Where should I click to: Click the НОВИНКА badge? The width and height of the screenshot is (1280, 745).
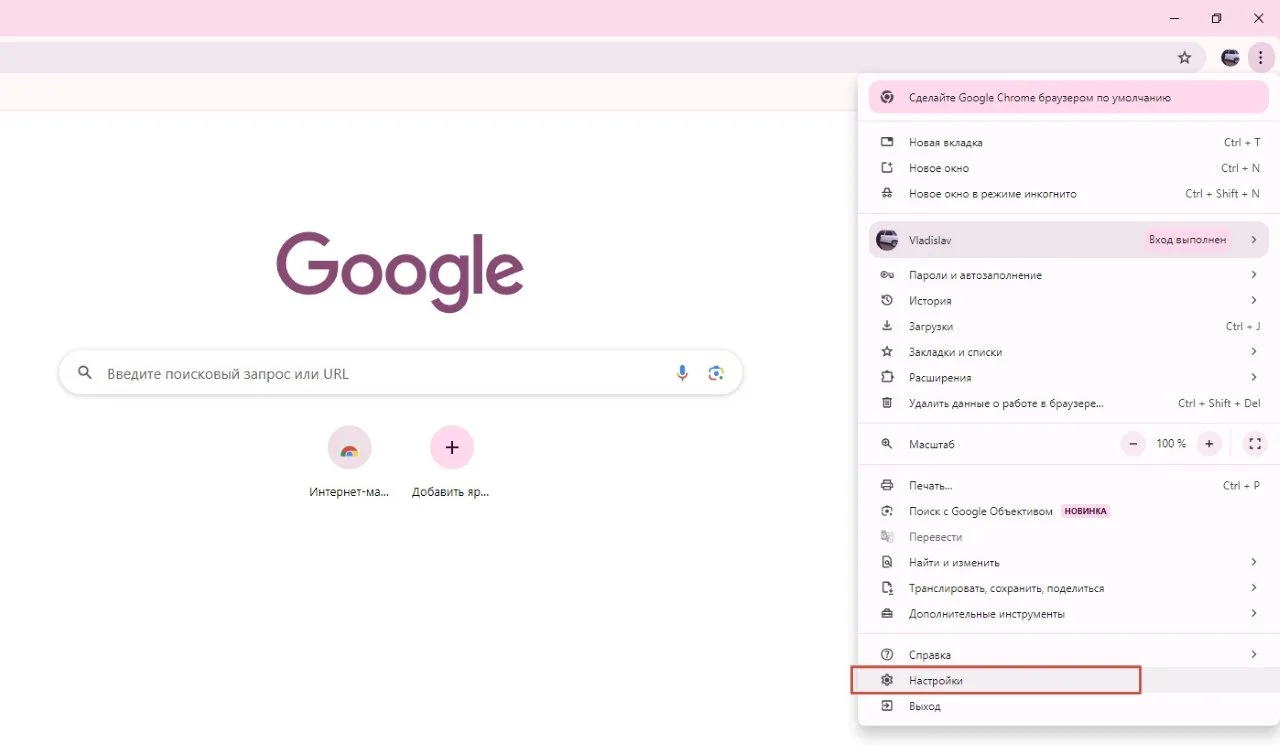[x=1086, y=511]
